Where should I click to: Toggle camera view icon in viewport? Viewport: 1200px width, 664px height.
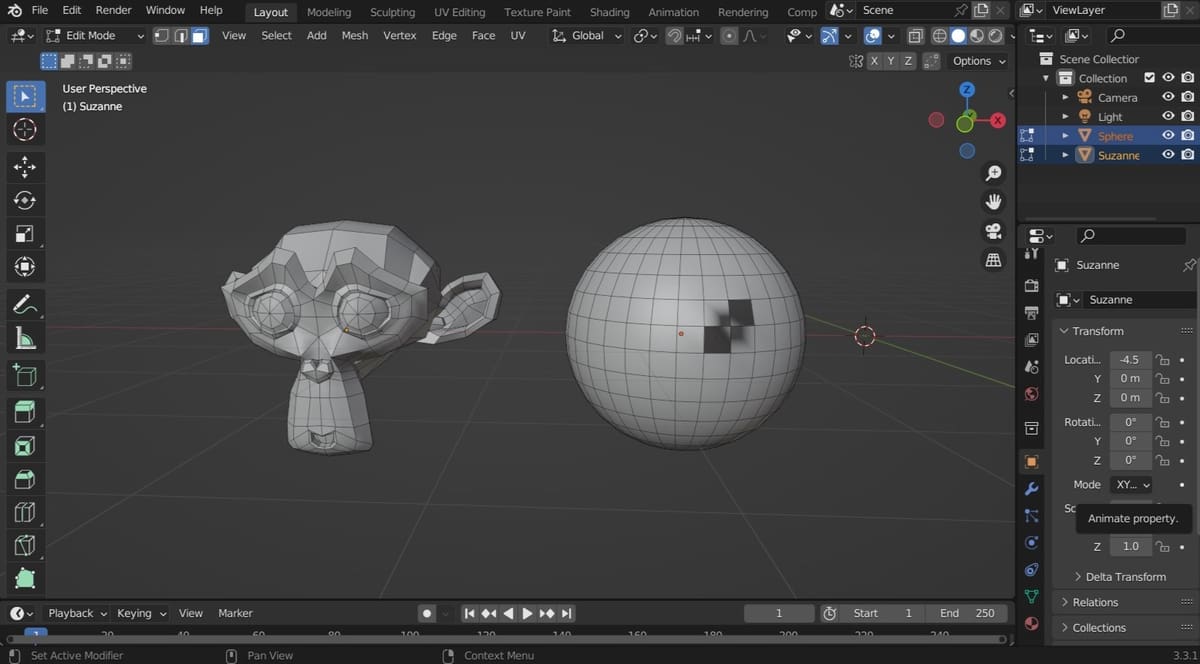coord(993,231)
